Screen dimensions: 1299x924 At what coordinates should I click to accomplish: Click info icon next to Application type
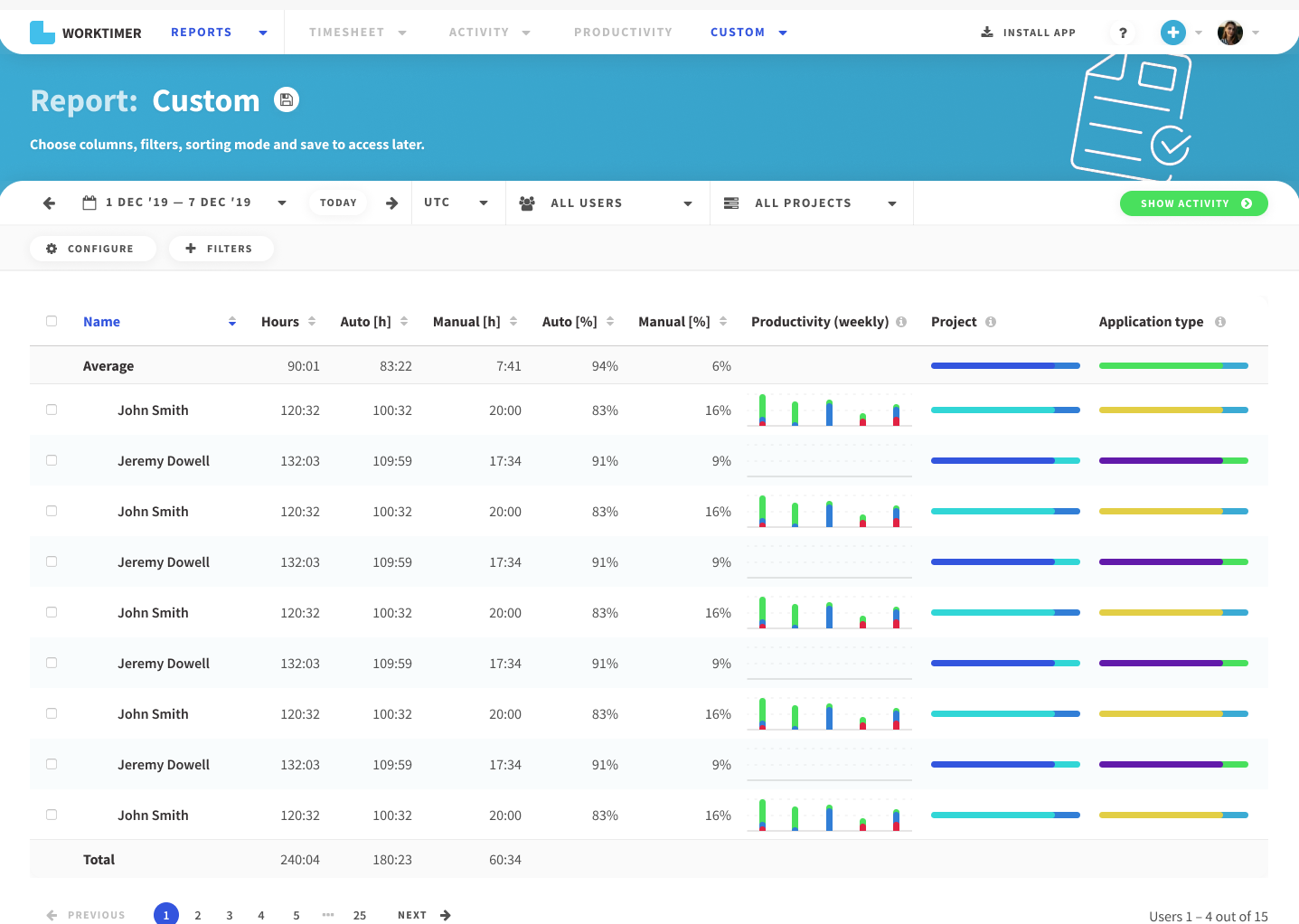[x=1220, y=322]
